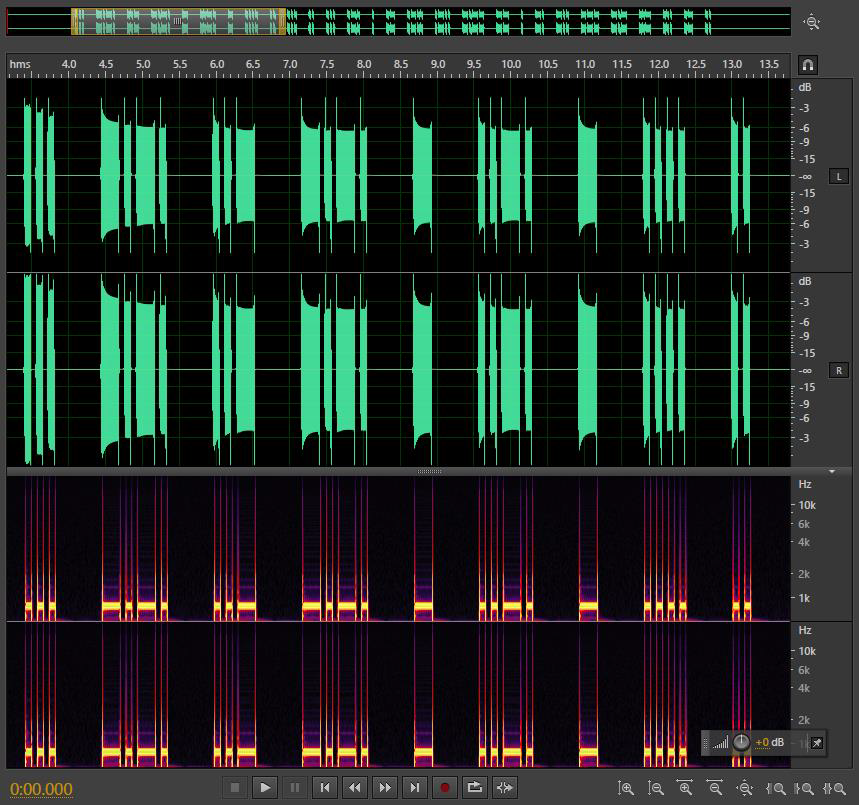Click the HUD gain adjustment knob
Viewport: 859px width, 805px height.
coord(741,742)
